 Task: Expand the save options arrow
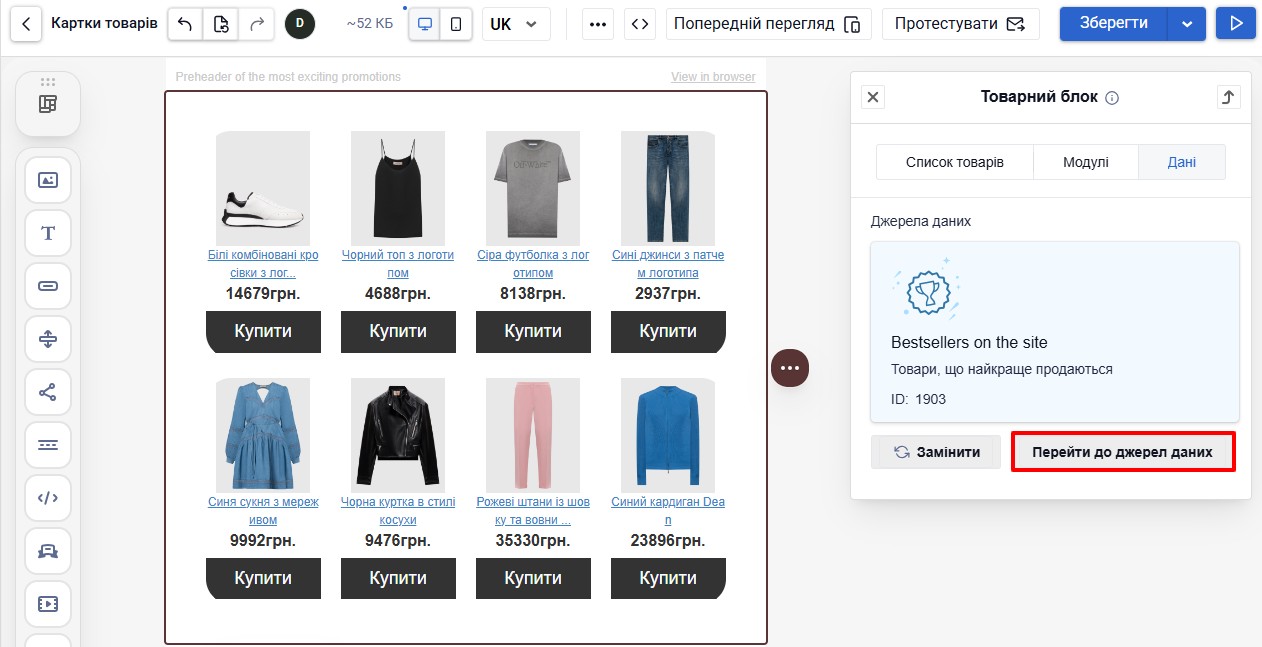(1187, 24)
